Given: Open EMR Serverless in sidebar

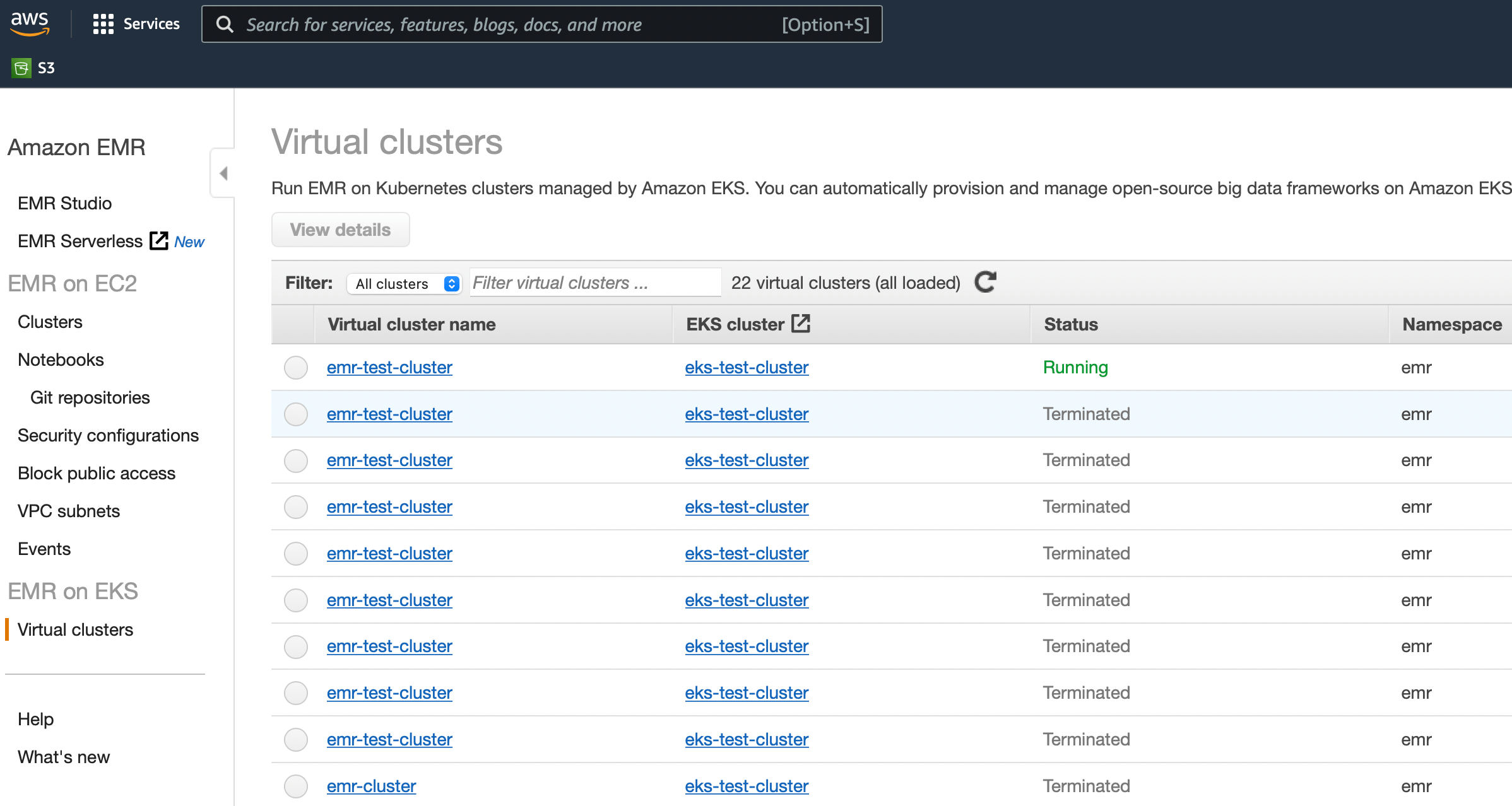Looking at the screenshot, I should 80,241.
